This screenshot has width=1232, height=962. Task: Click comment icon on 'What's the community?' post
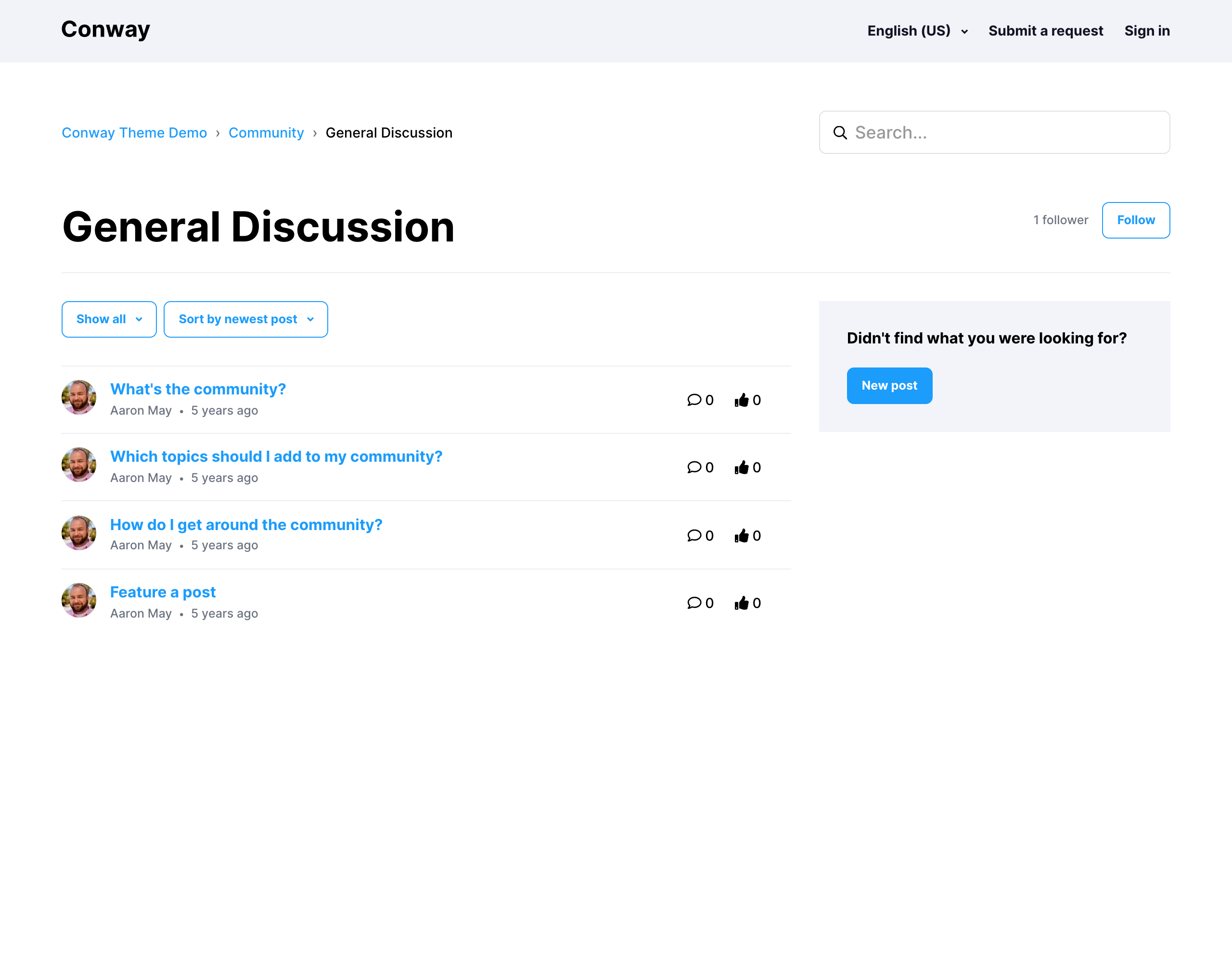tap(694, 400)
